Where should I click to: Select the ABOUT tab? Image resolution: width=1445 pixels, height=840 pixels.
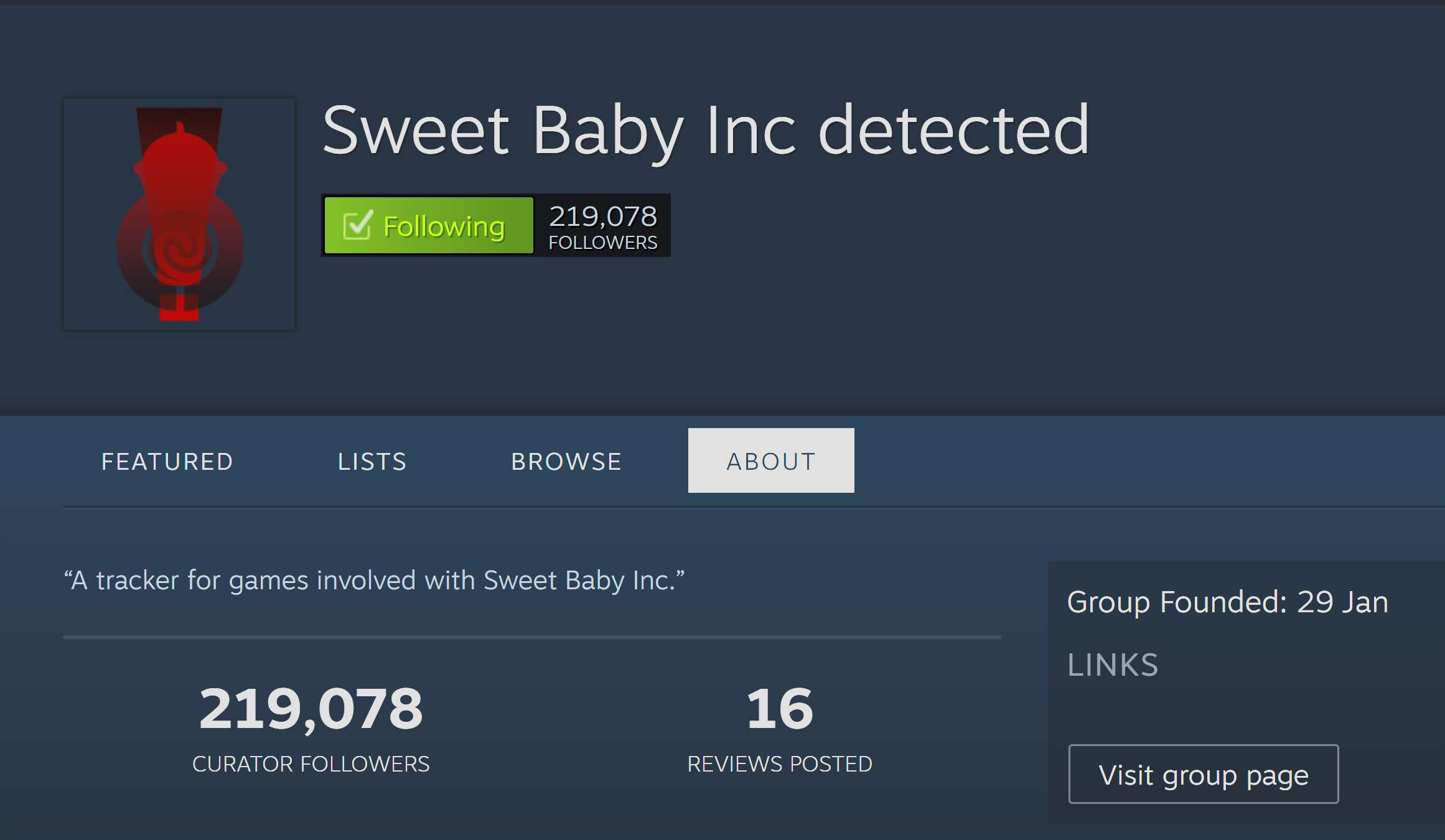click(770, 460)
